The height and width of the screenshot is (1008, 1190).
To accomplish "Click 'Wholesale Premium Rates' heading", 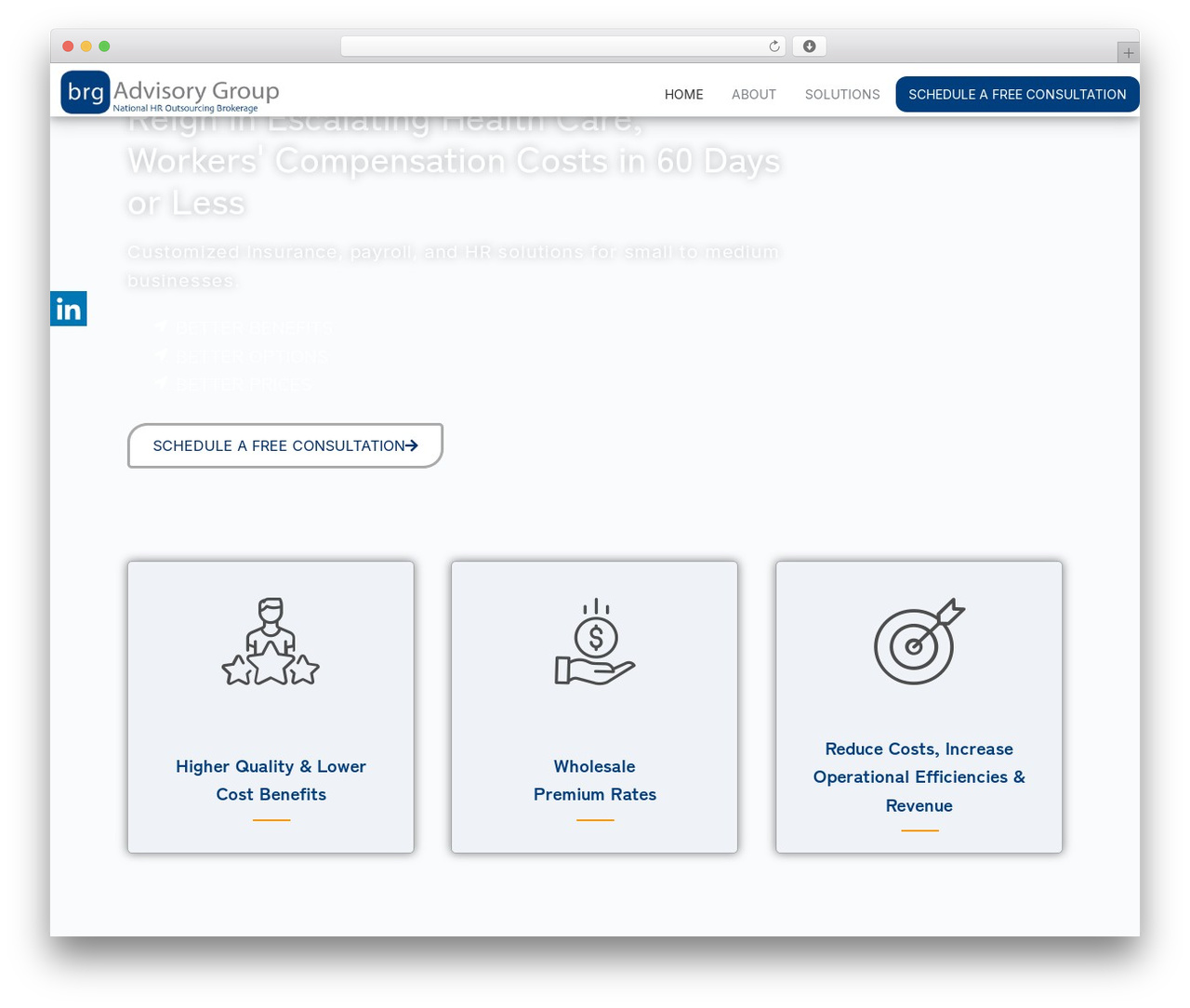I will [595, 780].
